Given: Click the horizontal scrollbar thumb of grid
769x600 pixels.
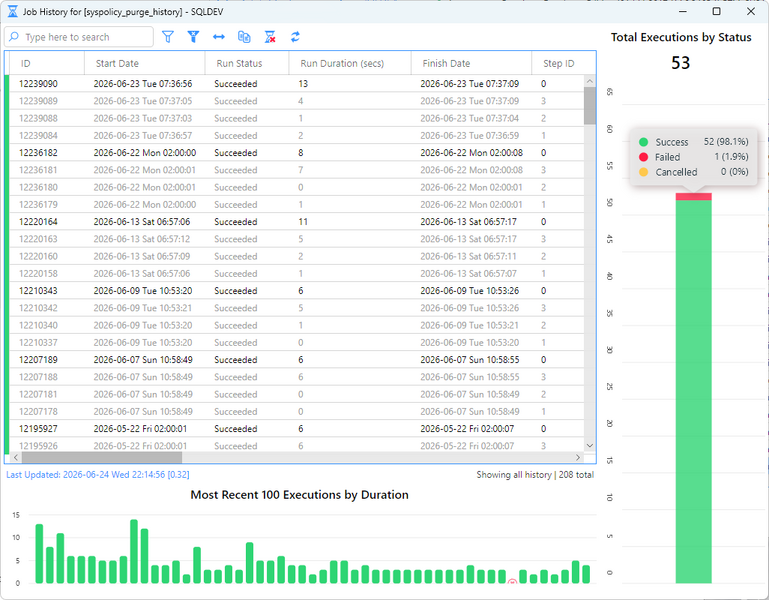Looking at the screenshot, I should pos(102,457).
